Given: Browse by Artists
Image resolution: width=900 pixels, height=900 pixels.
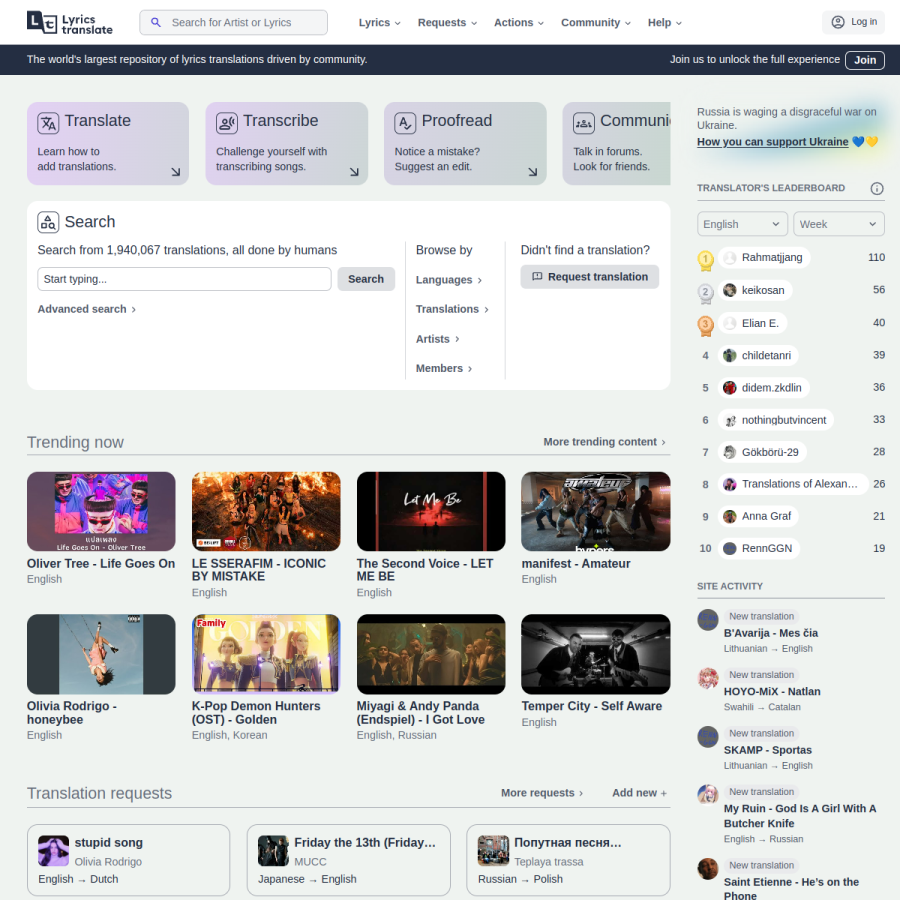Looking at the screenshot, I should tap(437, 339).
